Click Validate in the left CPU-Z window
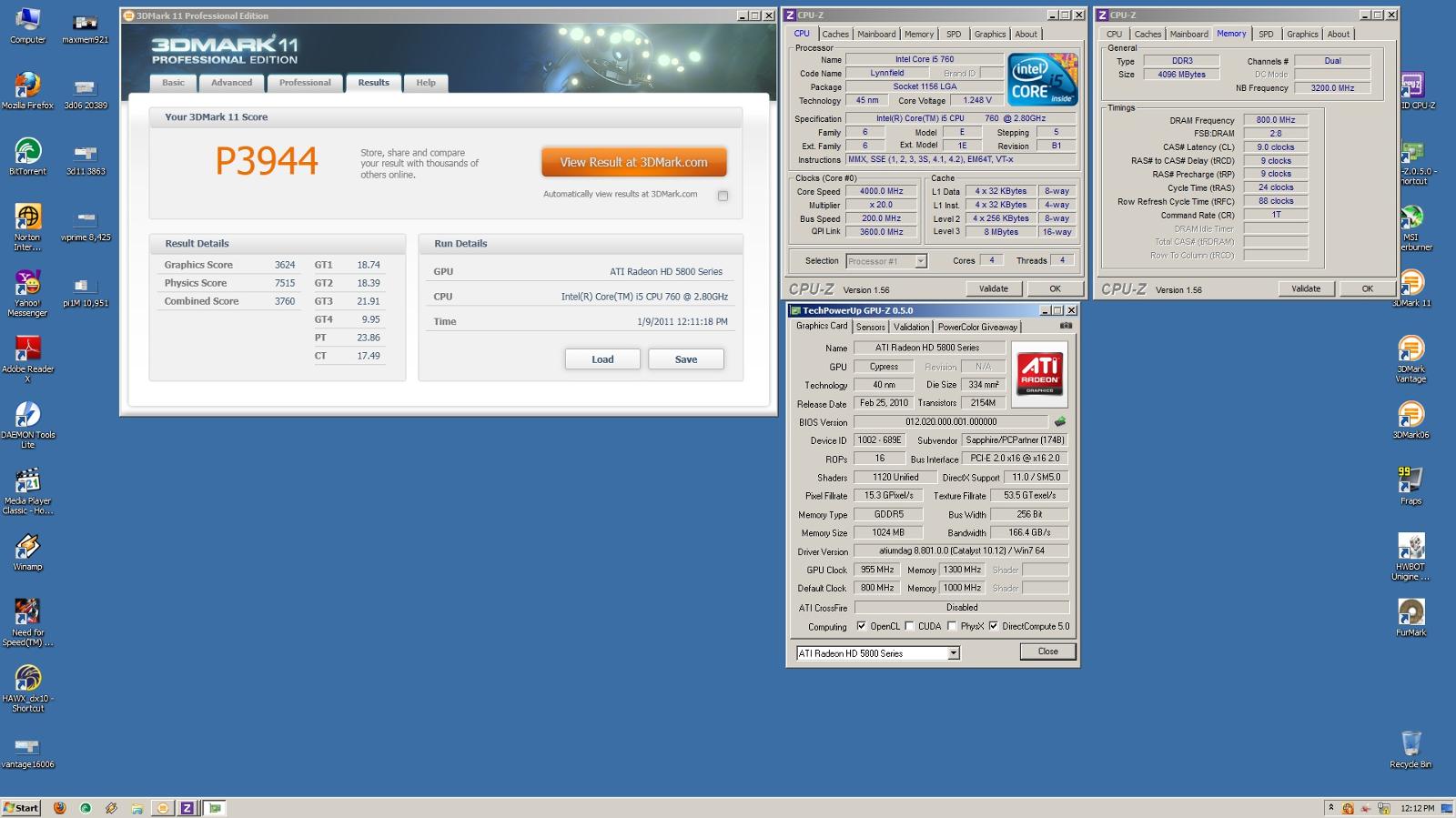Viewport: 1456px width, 818px height. tap(993, 288)
